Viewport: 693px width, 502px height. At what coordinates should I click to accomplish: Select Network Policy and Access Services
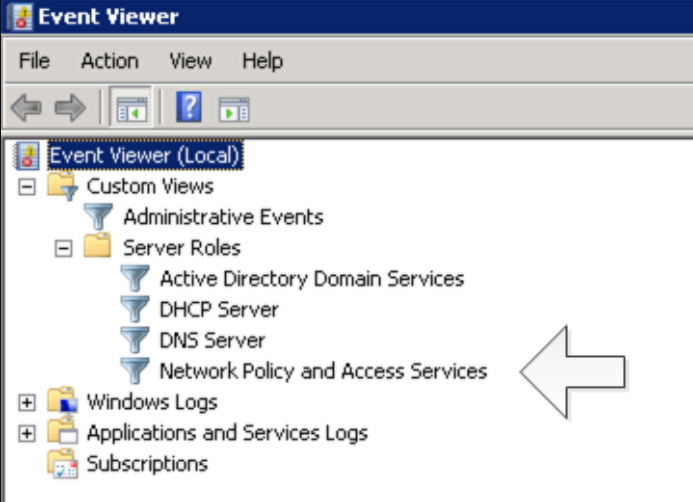[323, 372]
